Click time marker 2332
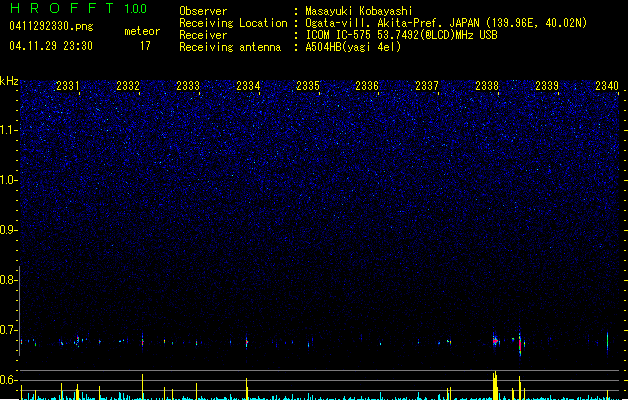This screenshot has height=400, width=629. tap(128, 86)
